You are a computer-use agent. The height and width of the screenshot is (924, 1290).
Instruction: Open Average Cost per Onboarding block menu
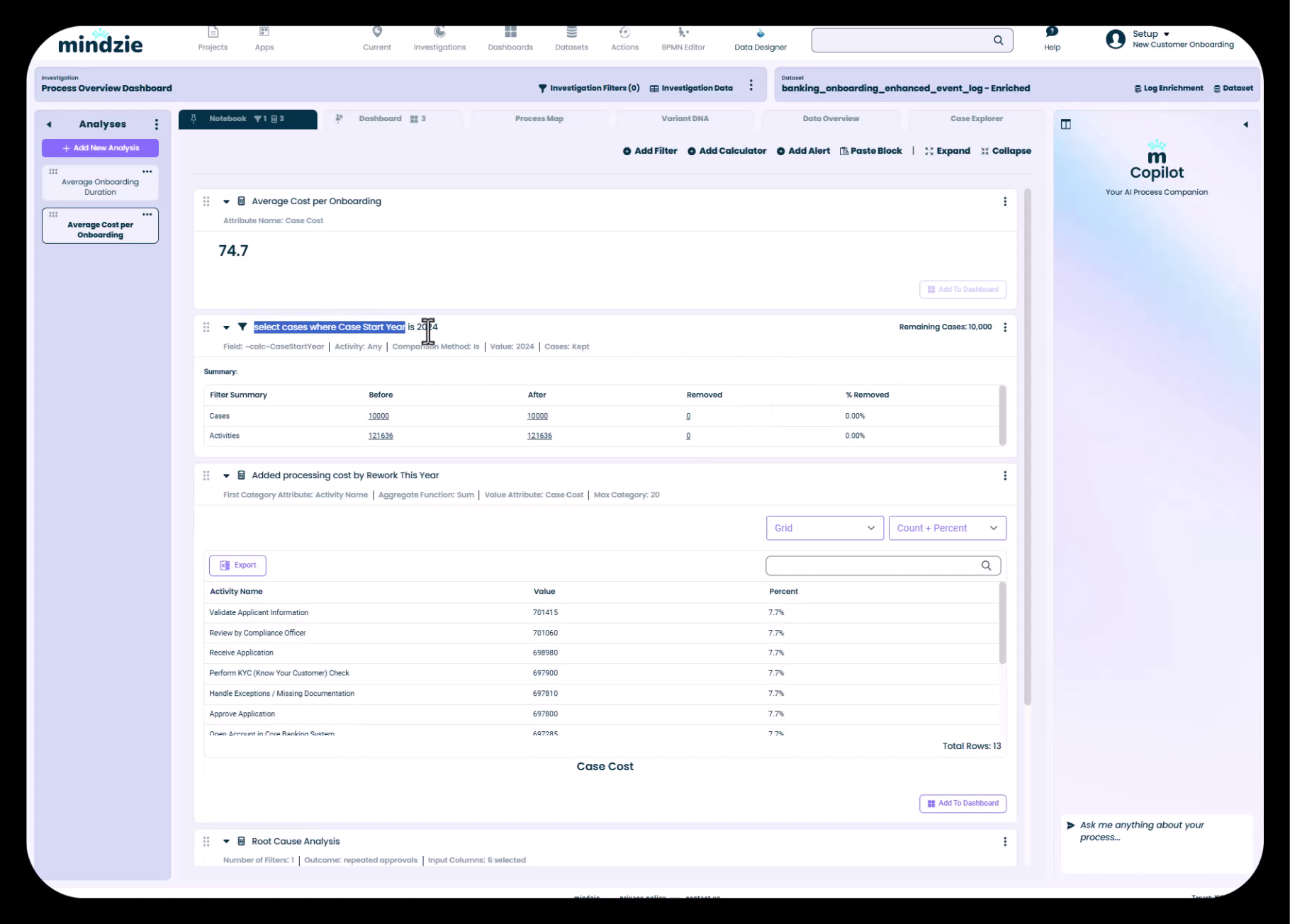click(x=1004, y=202)
